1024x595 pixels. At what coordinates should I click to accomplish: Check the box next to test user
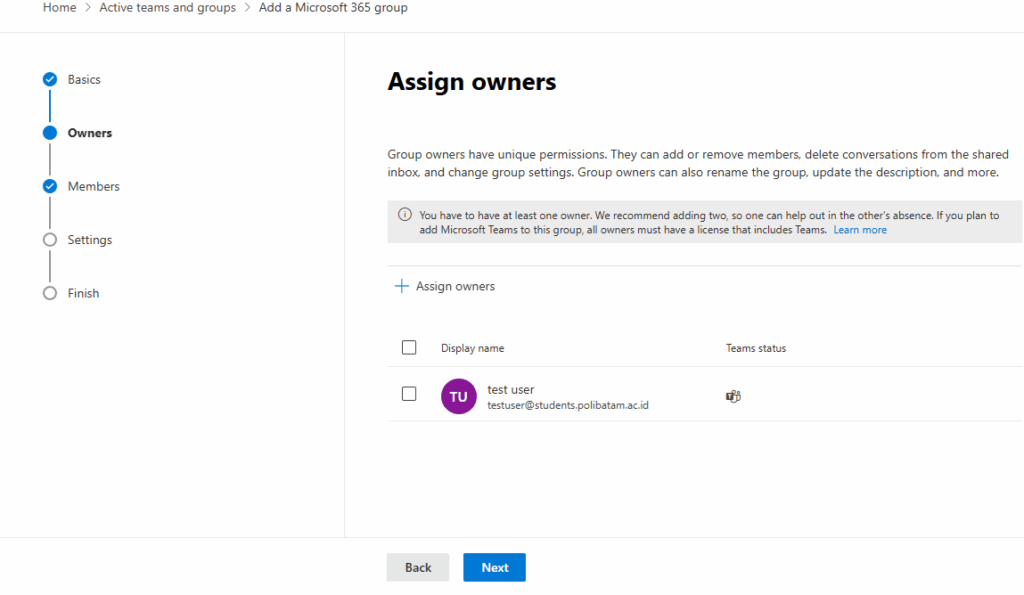[x=409, y=394]
